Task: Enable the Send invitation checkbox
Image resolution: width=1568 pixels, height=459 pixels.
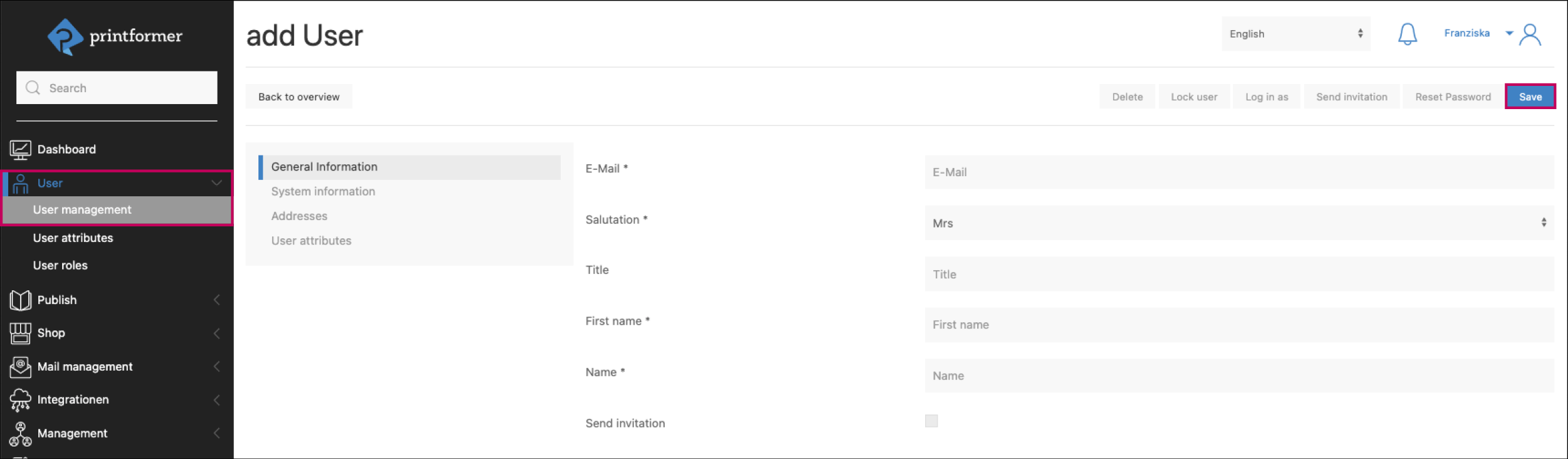Action: click(931, 421)
